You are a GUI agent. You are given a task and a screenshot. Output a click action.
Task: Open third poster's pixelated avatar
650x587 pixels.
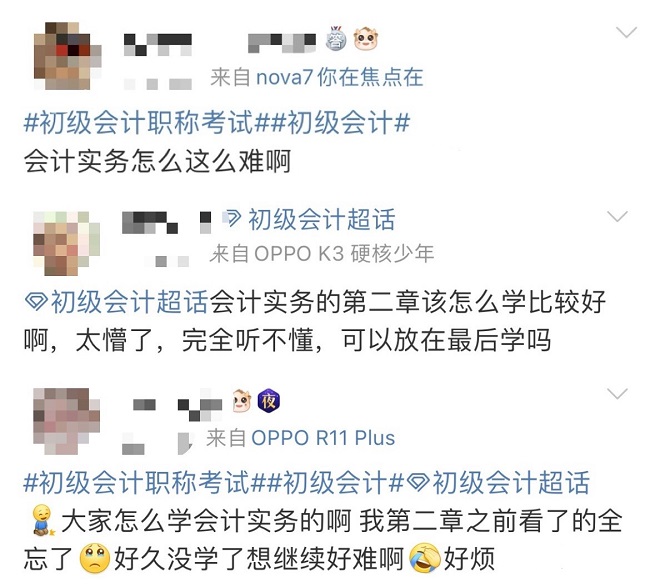pos(66,421)
